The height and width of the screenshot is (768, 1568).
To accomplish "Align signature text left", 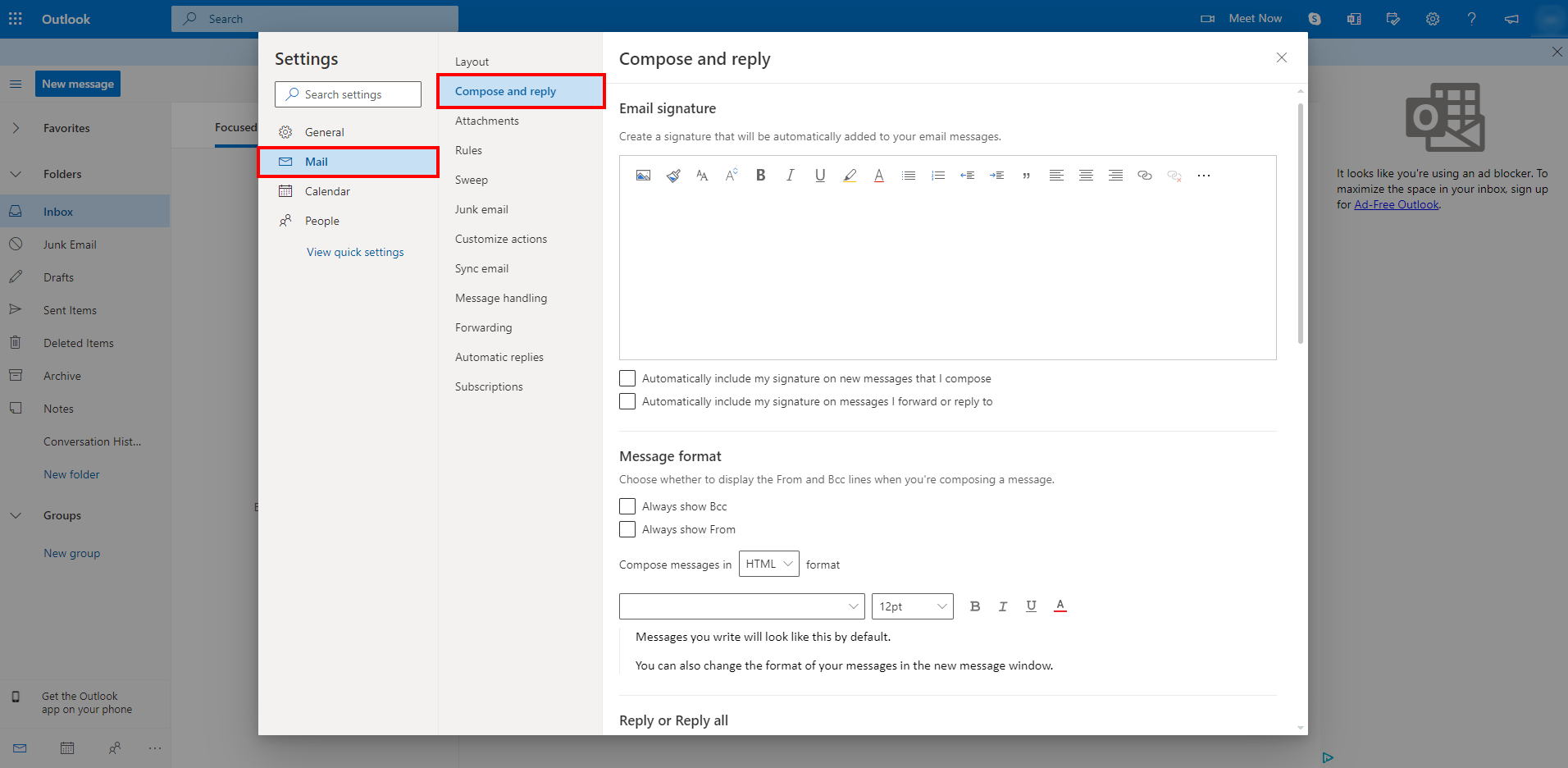I will 1056,176.
